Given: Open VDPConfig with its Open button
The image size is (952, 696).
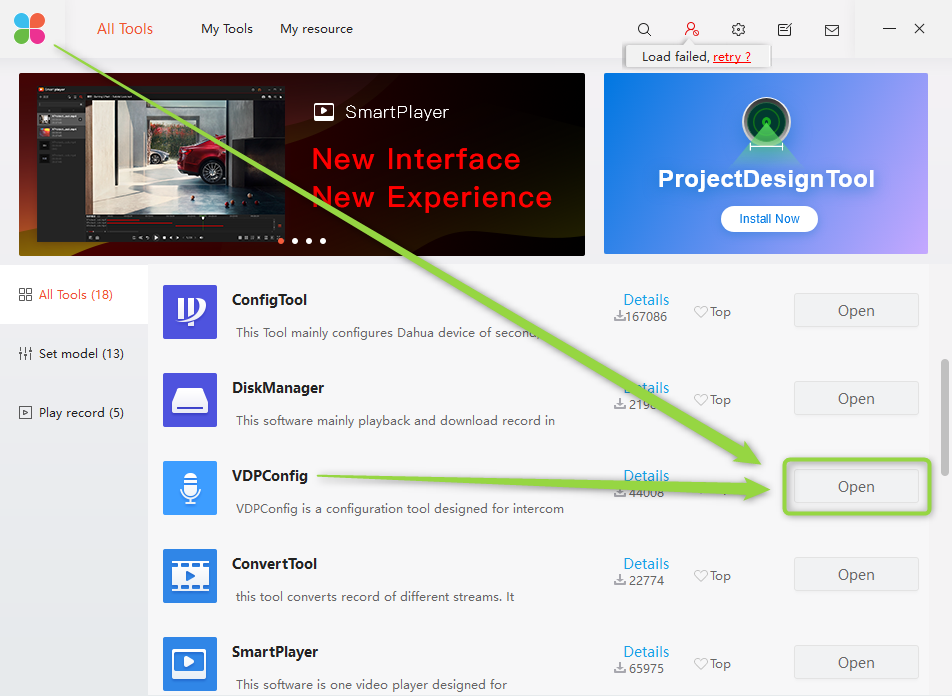Looking at the screenshot, I should [856, 486].
